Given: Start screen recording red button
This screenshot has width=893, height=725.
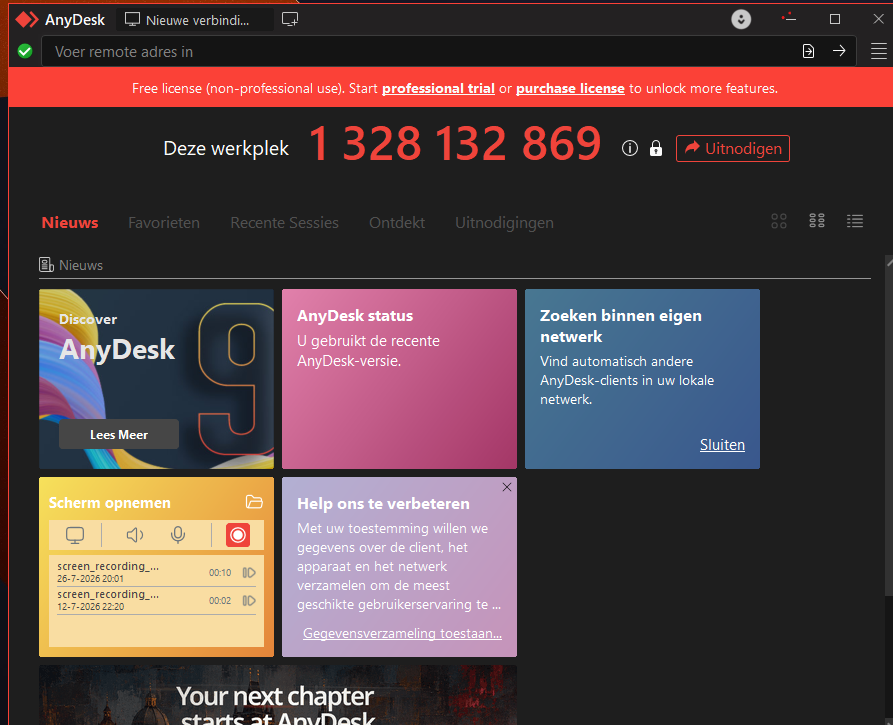Looking at the screenshot, I should (238, 535).
